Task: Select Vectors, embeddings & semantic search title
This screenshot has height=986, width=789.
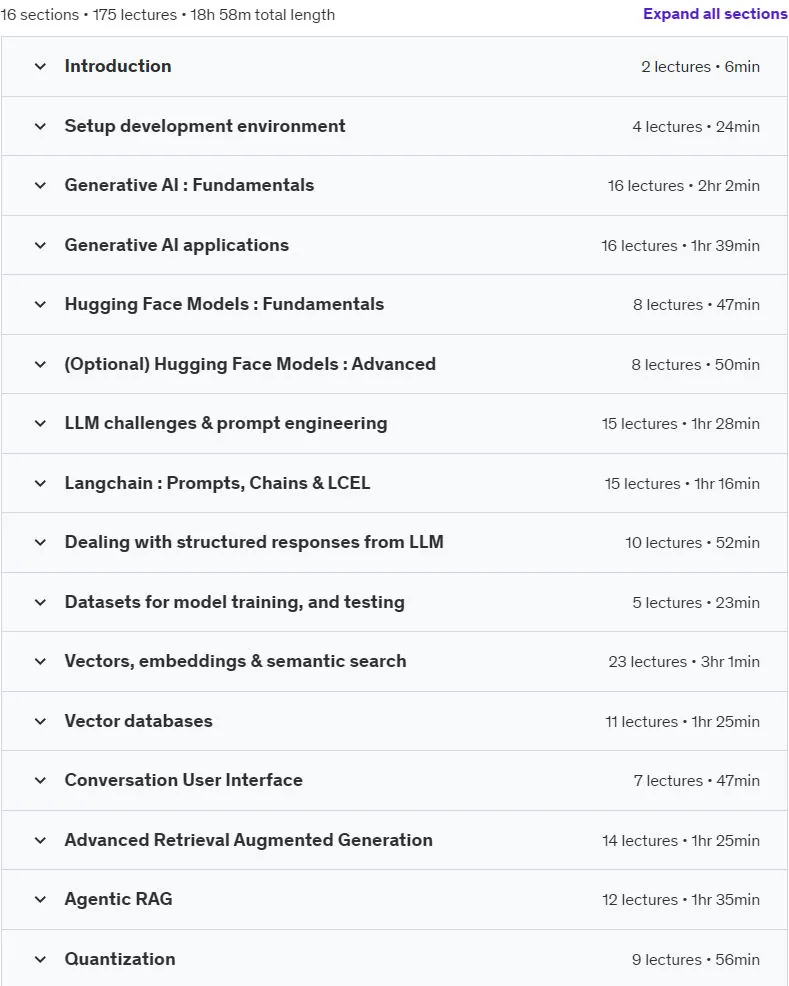Action: [235, 661]
